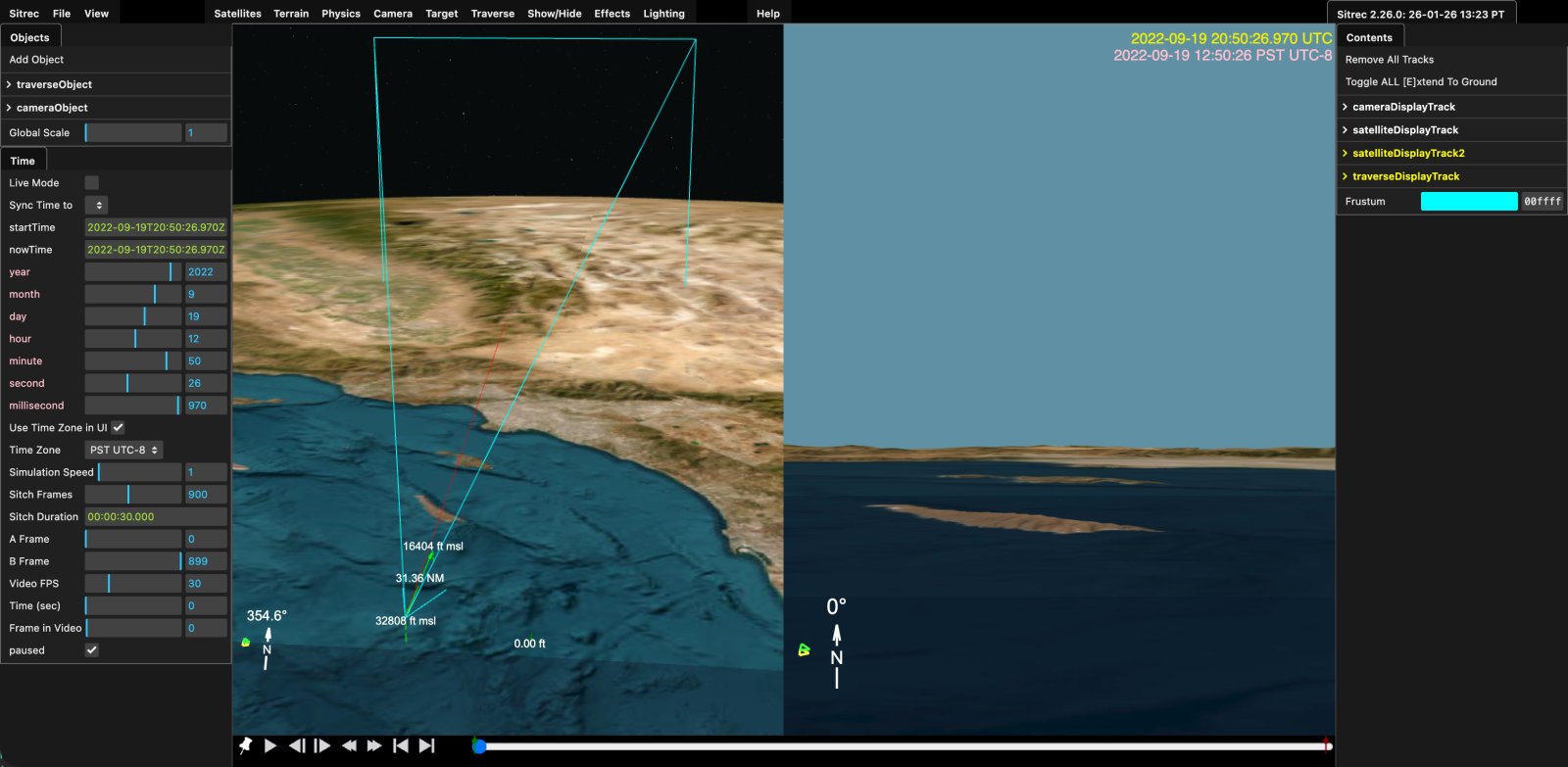Open the Time Zone dropdown

[123, 451]
